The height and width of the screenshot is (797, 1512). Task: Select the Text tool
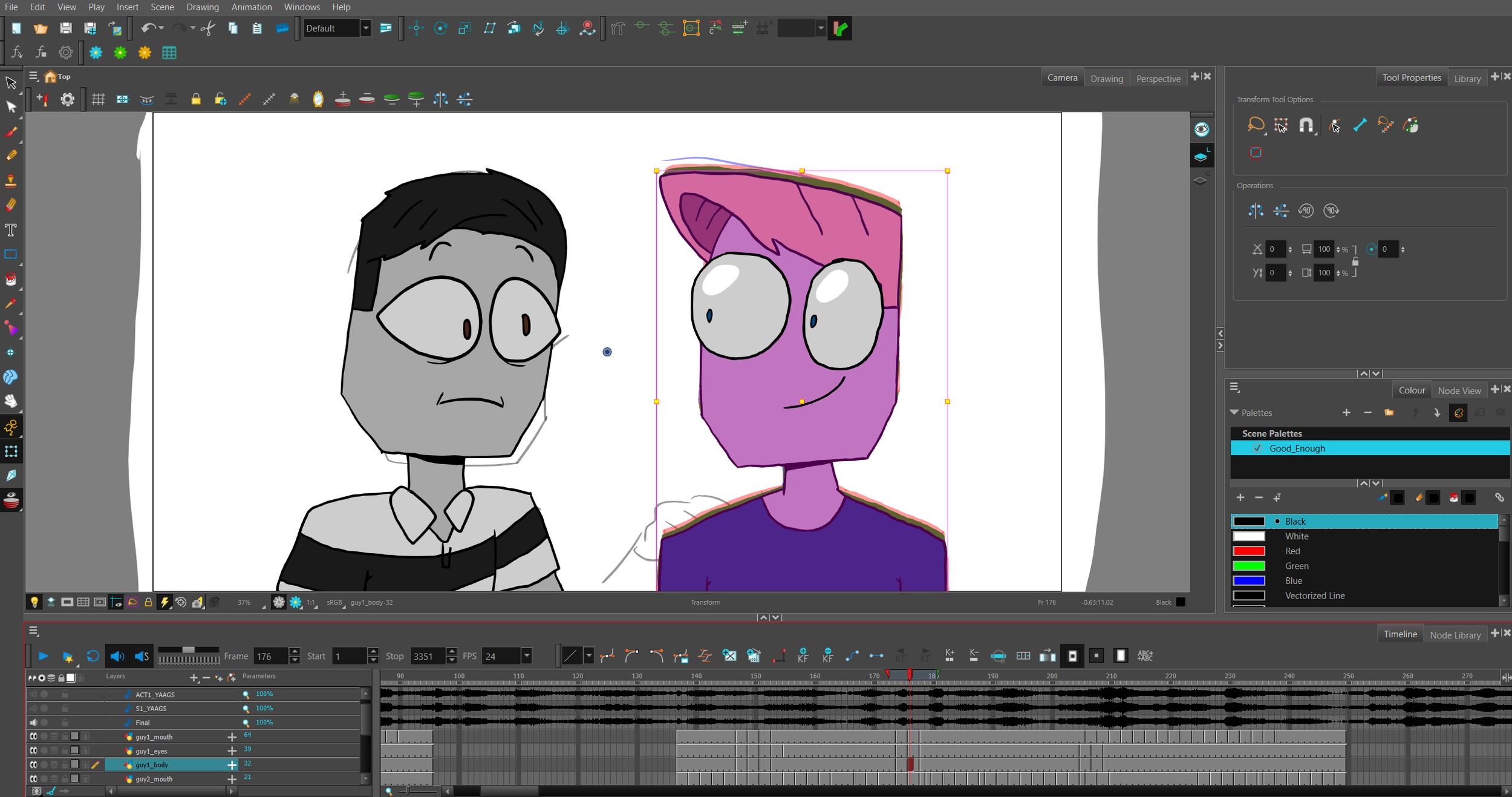[11, 230]
